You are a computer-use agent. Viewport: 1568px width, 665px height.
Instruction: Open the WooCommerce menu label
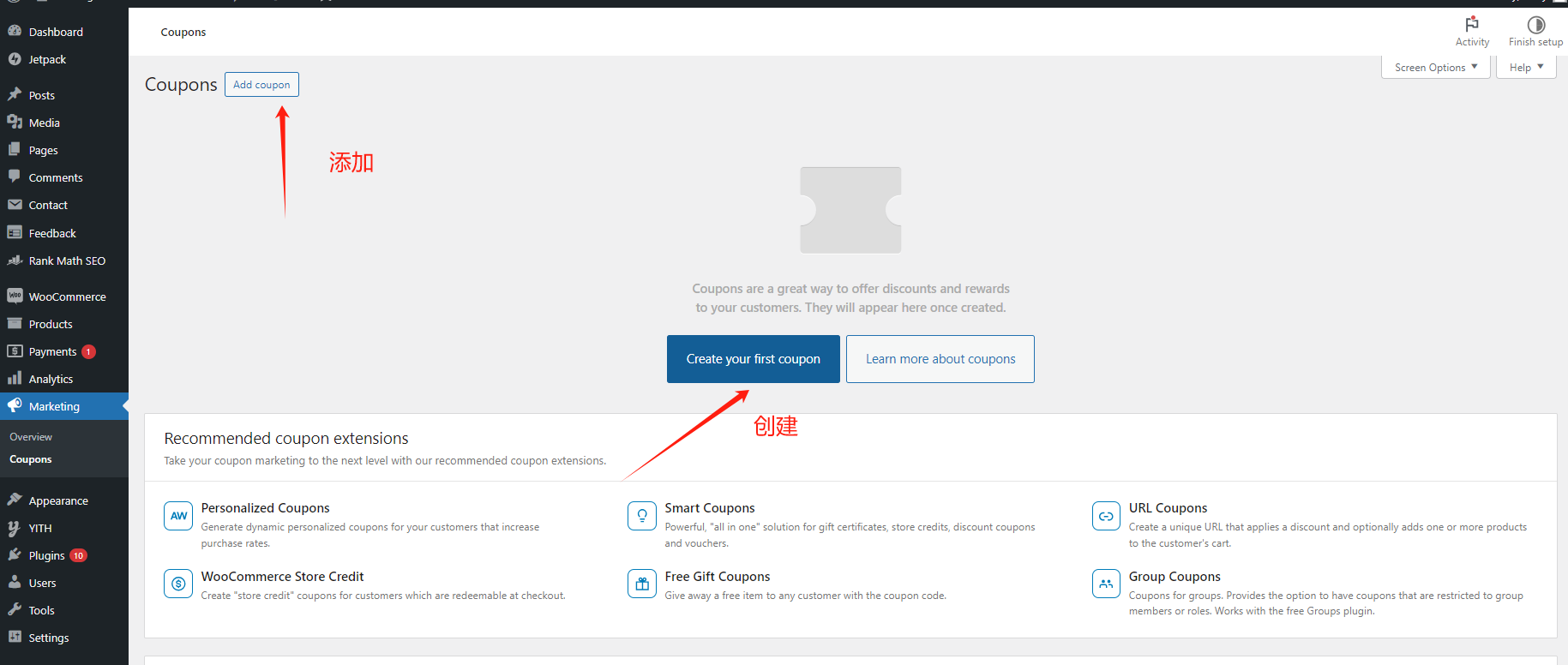tap(68, 297)
